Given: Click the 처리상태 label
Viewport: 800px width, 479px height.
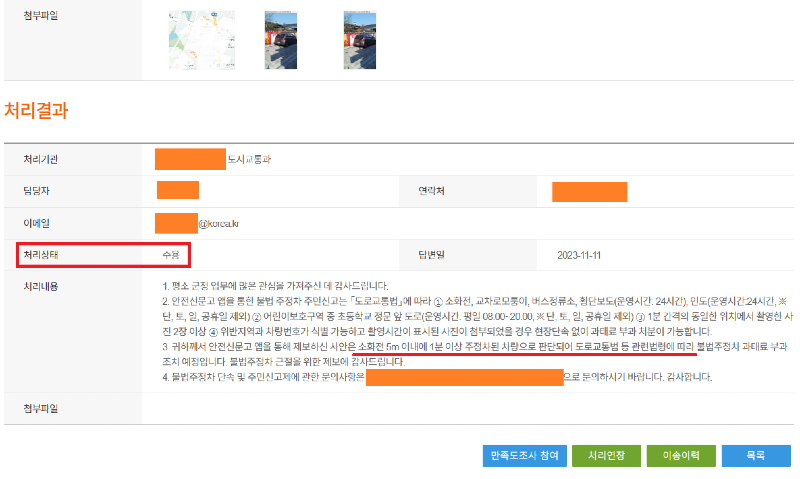Looking at the screenshot, I should [x=41, y=255].
